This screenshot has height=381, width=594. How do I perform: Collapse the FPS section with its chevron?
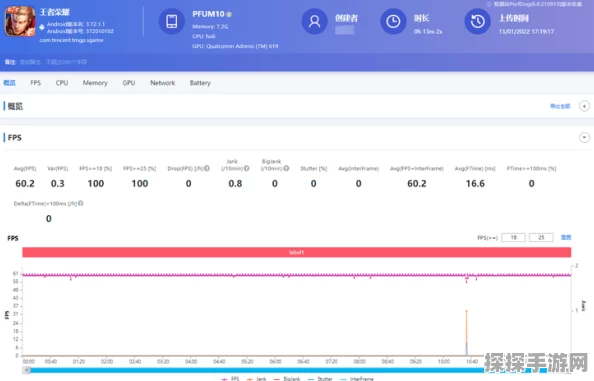pos(584,137)
